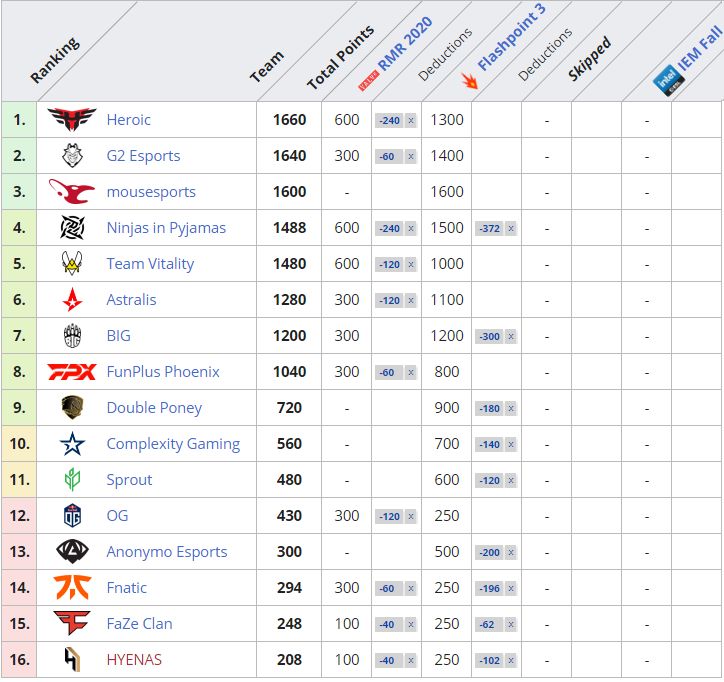
Task: Click the Ninjas in Pyjamas logo
Action: (x=71, y=228)
